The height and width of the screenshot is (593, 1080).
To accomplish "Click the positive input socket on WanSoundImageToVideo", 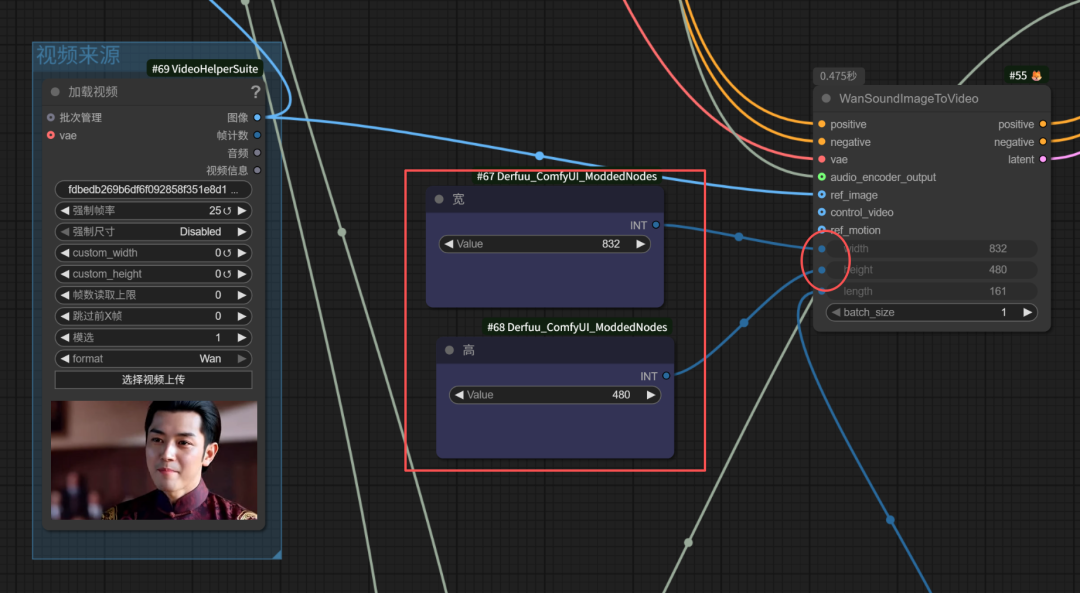I will (822, 125).
